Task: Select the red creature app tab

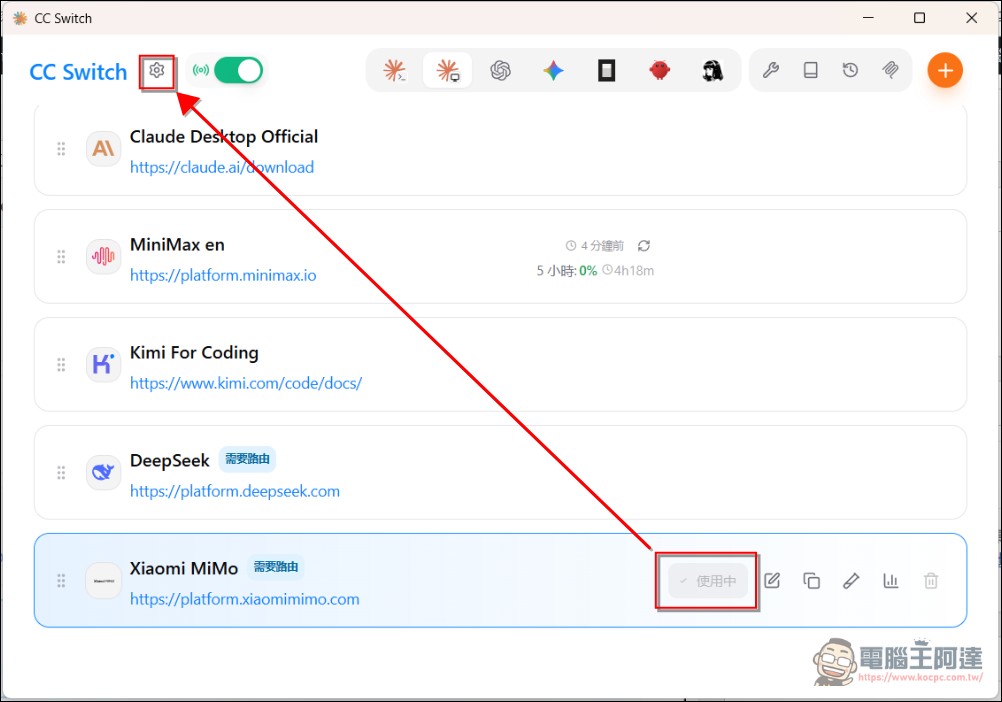Action: click(659, 70)
